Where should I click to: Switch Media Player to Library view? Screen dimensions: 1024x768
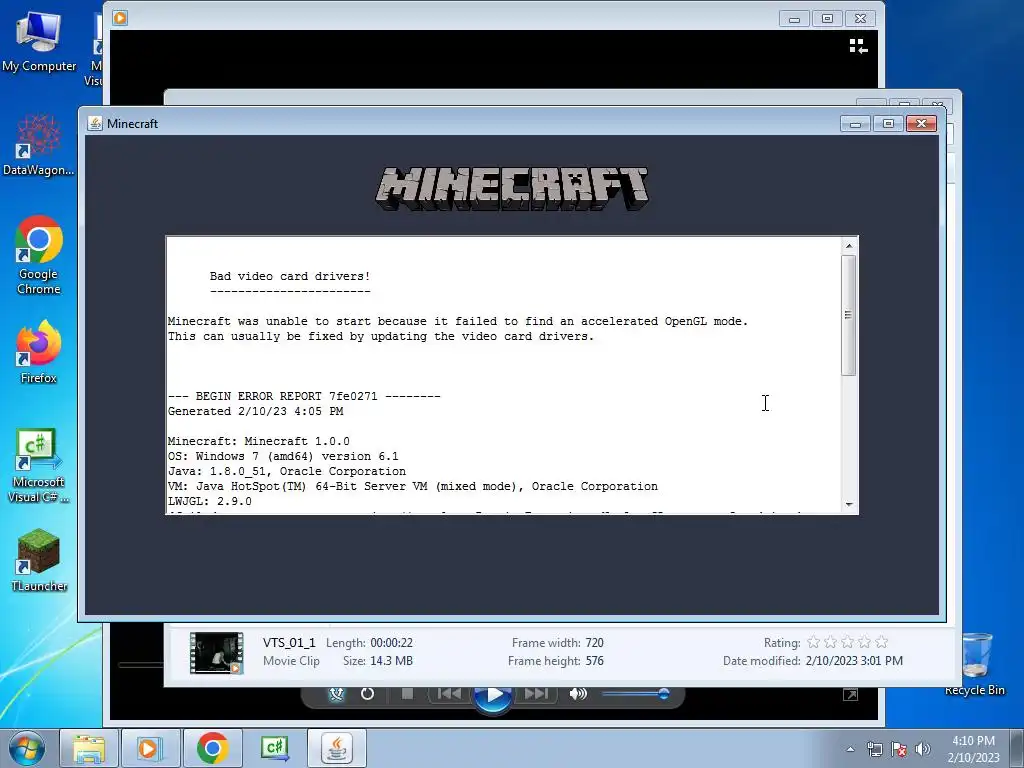point(858,46)
